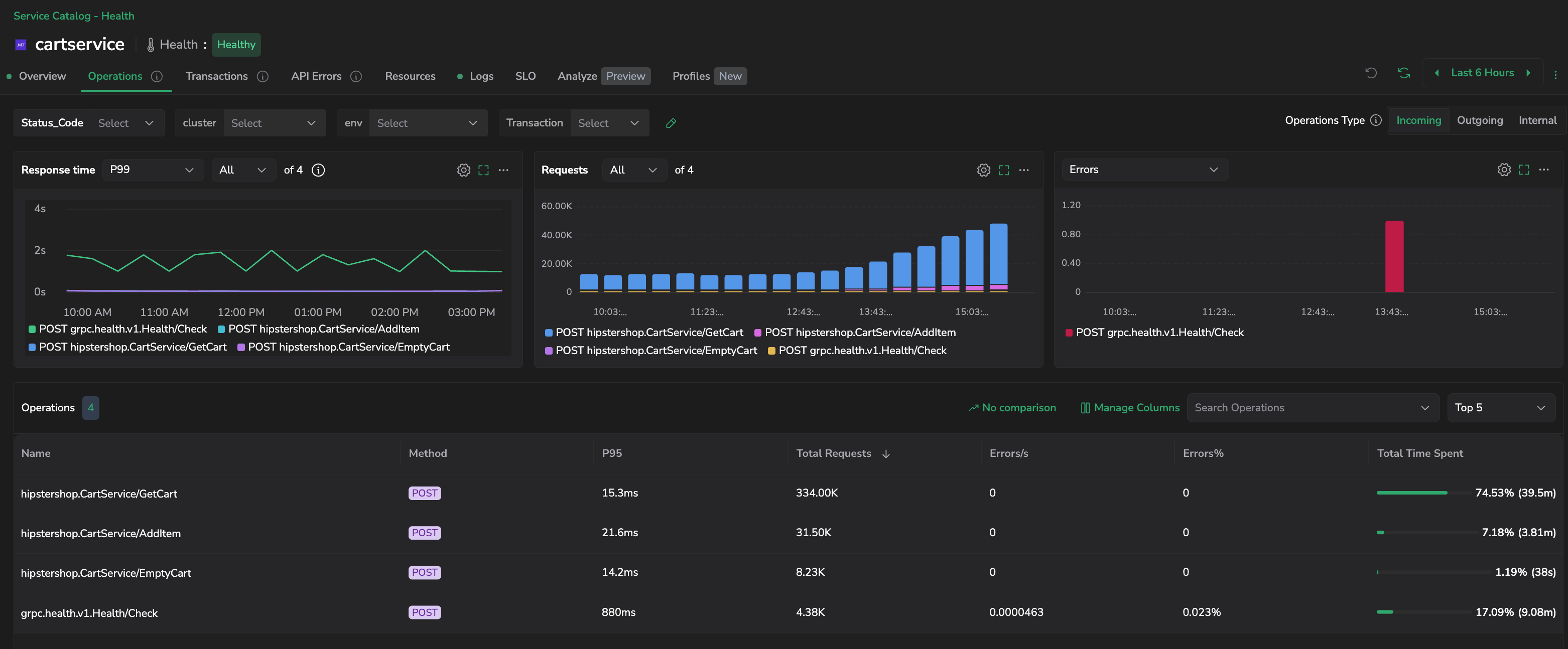
Task: Open Response time chart more options
Action: coord(503,170)
